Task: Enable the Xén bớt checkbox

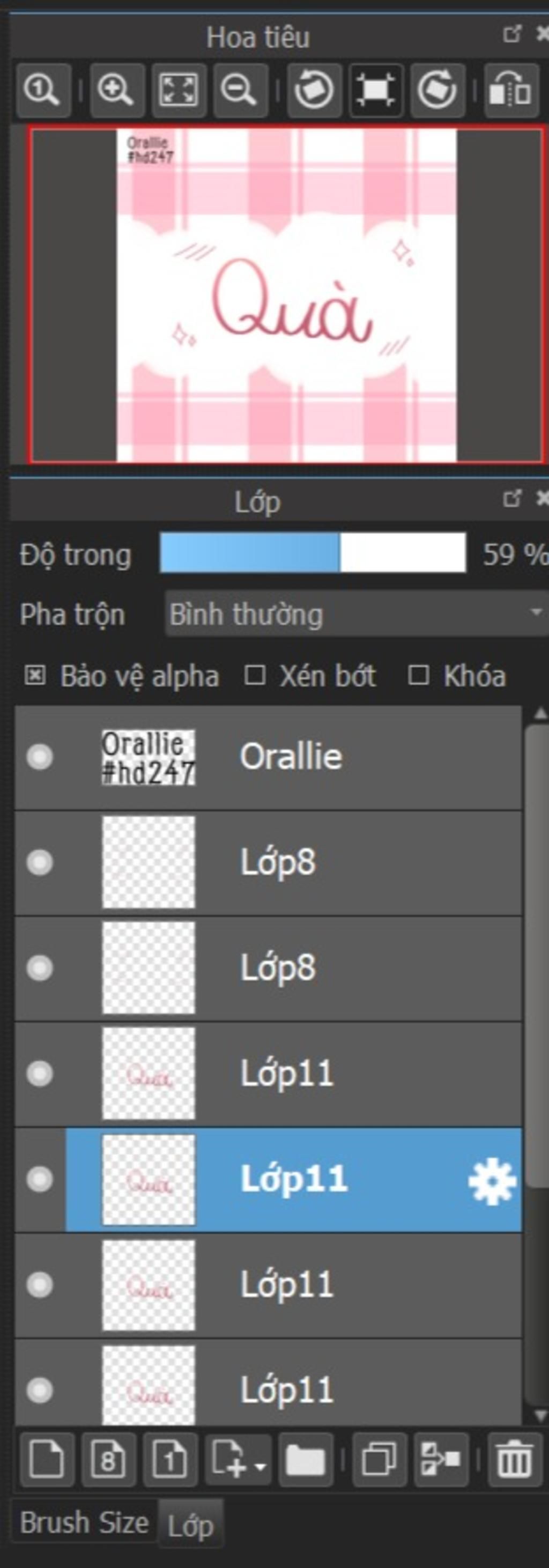Action: pos(255,676)
